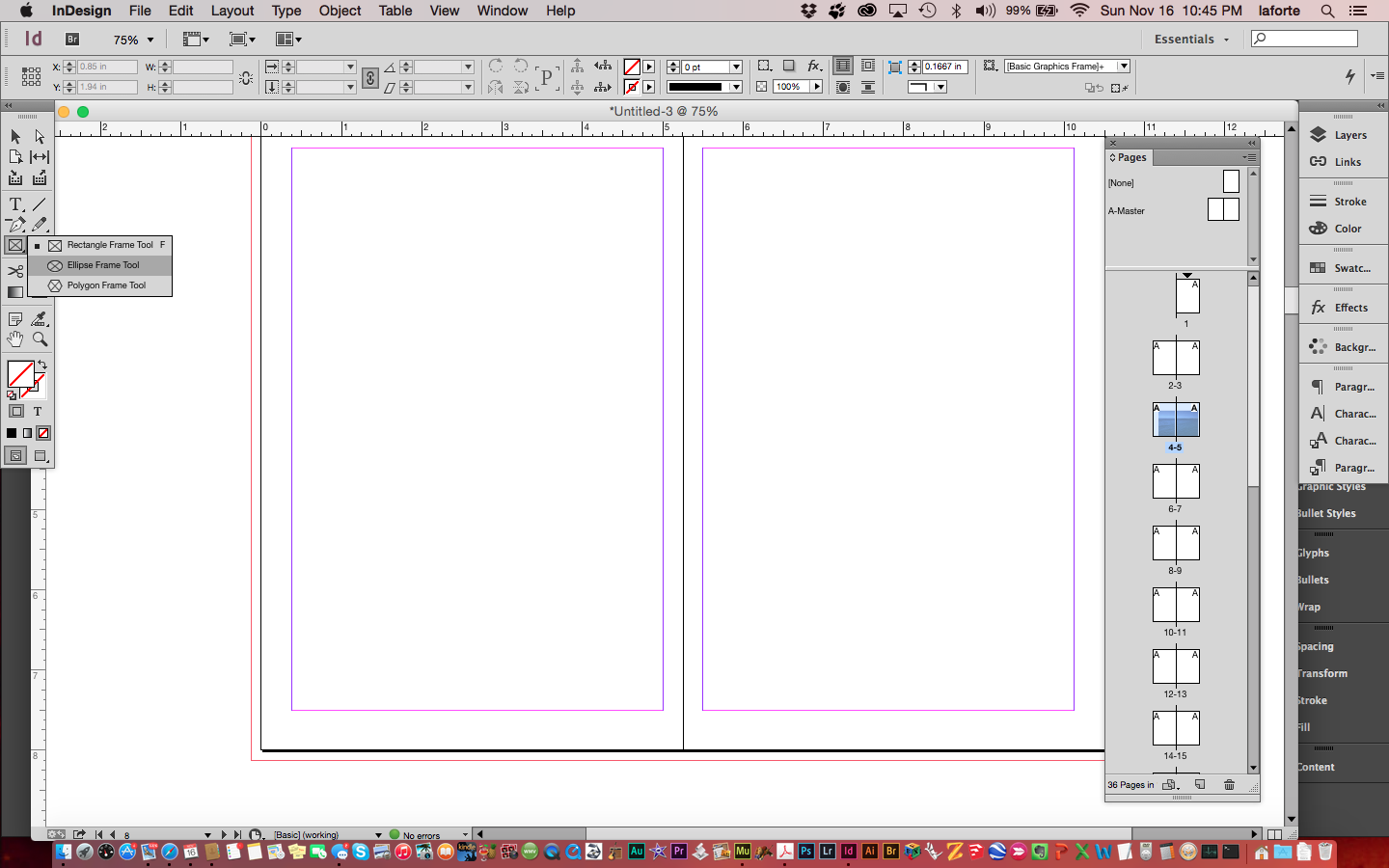This screenshot has height=868, width=1389.
Task: Open the zoom level 75% dropdown
Action: 150,40
